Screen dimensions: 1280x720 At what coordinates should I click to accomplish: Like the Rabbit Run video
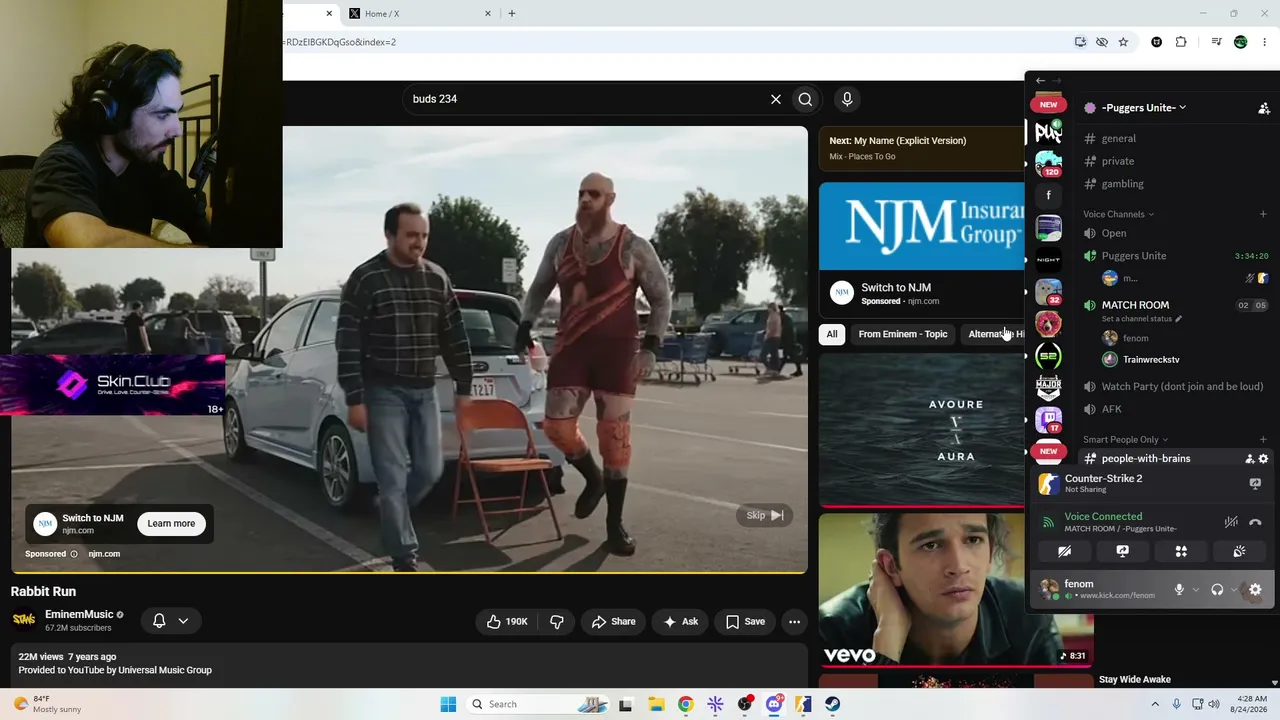(x=507, y=622)
